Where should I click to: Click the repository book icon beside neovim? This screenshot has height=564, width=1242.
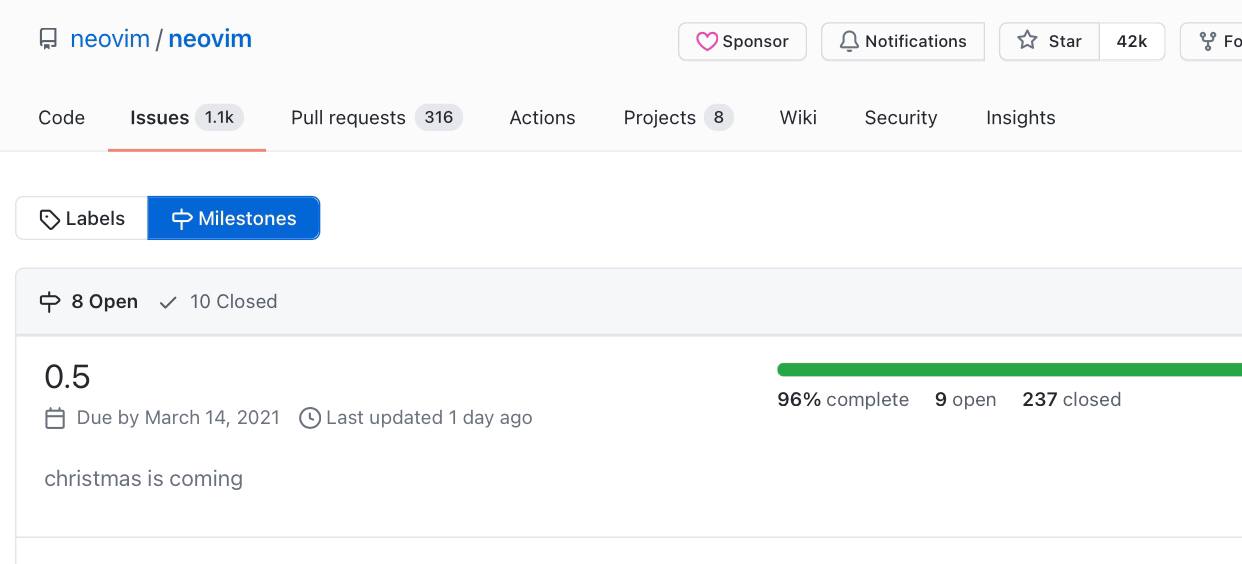(x=48, y=40)
